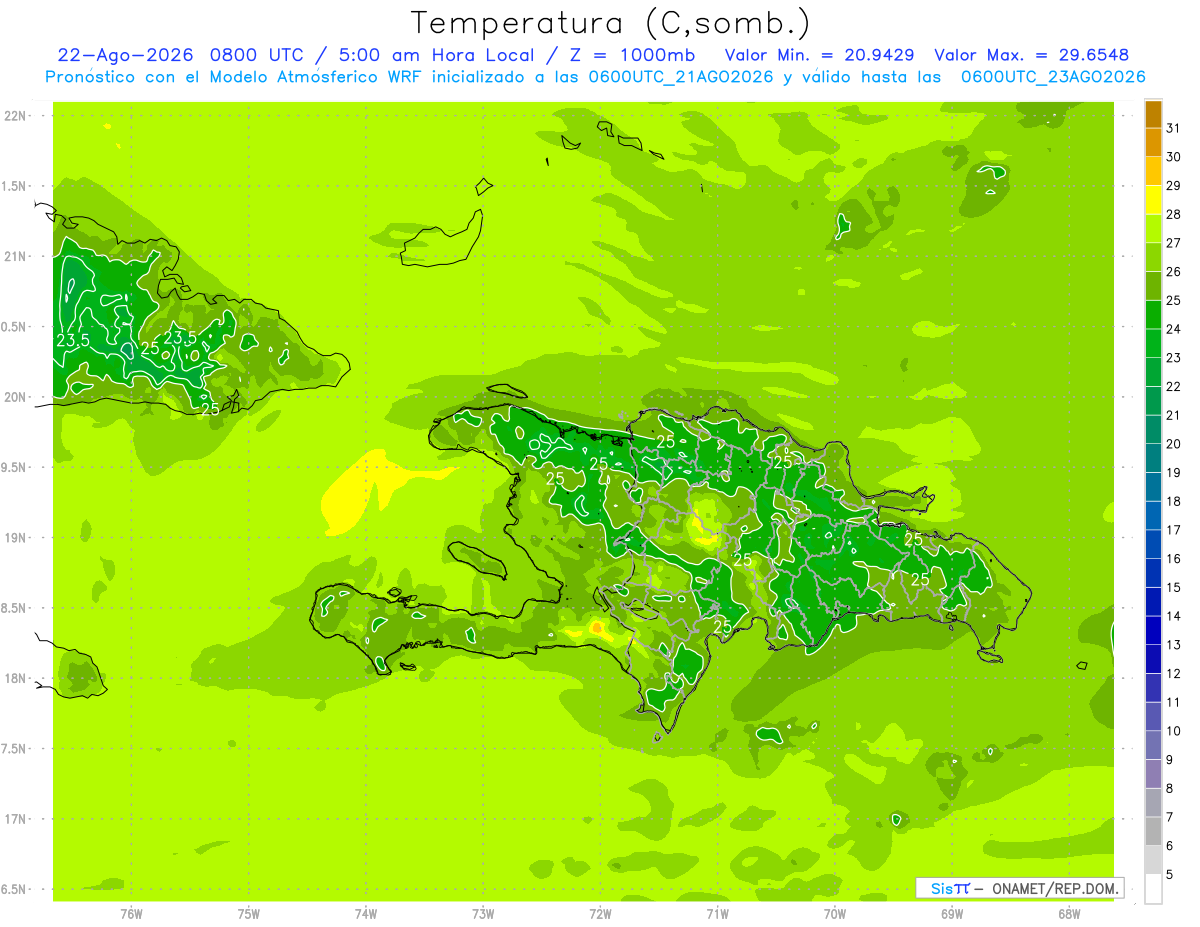Image resolution: width=1200 pixels, height=927 pixels.
Task: Click the orange hotspot in southern Haiti
Action: click(597, 627)
